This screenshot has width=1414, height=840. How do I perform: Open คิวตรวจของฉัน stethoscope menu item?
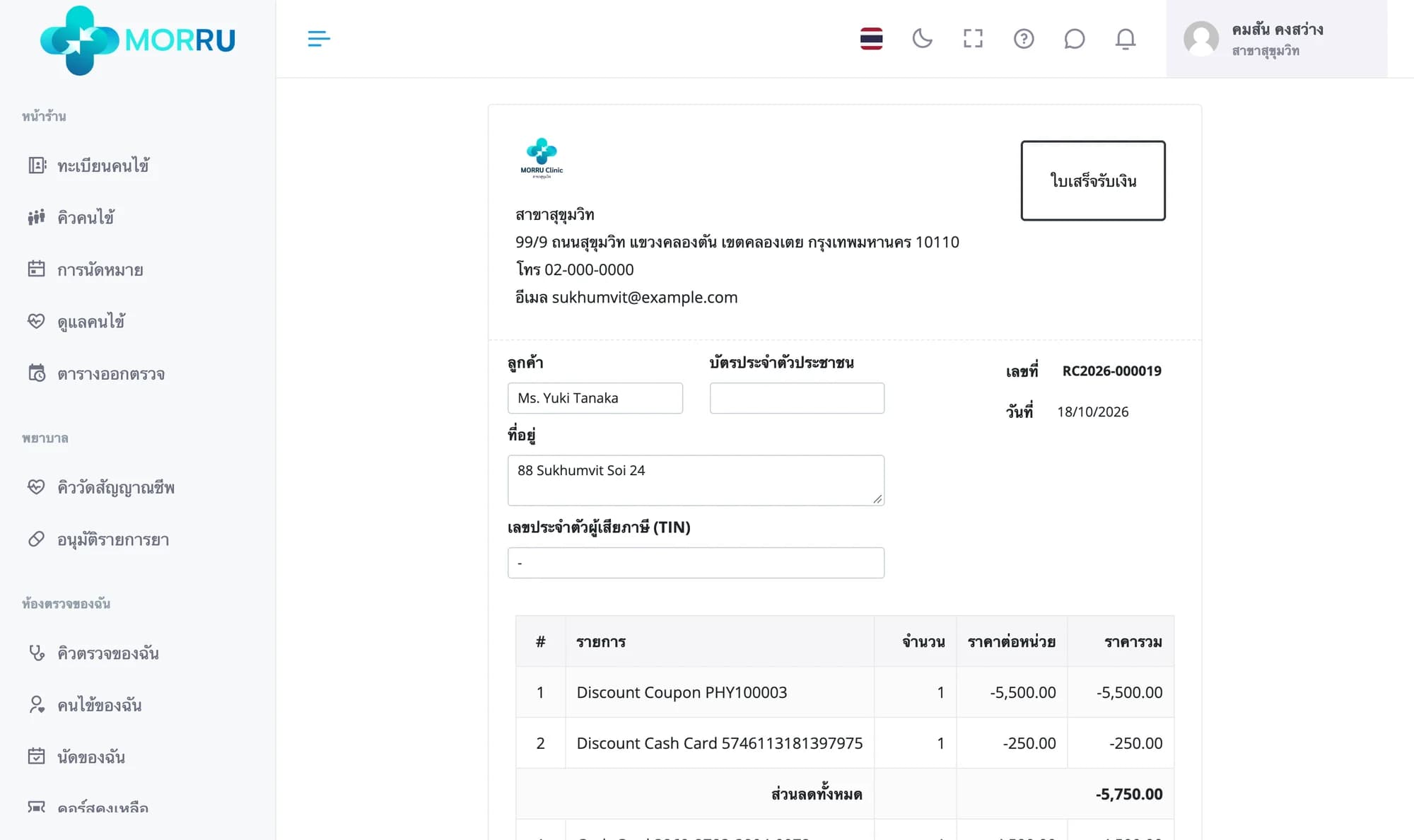coord(108,653)
